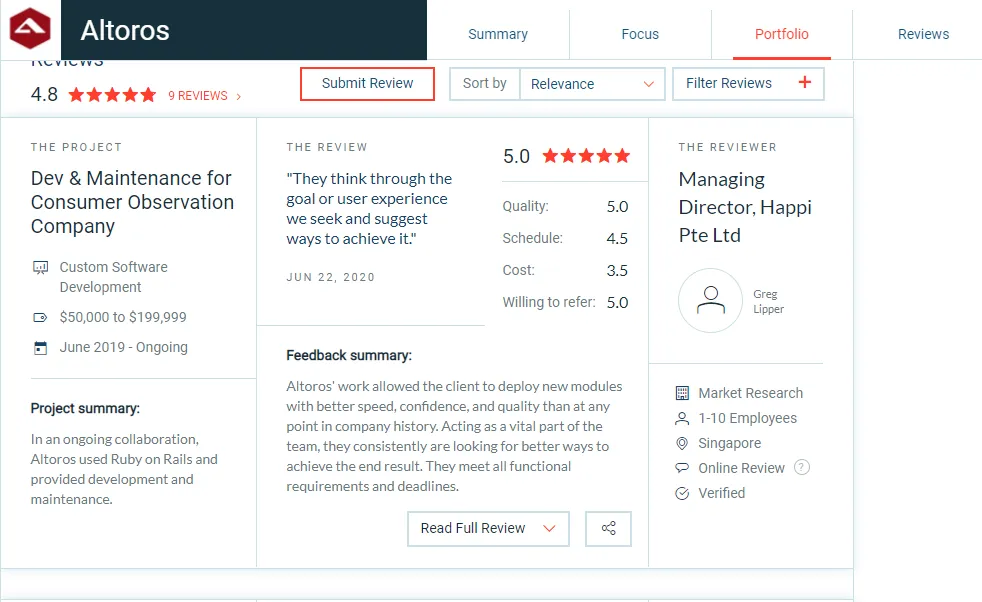Click the Submit Review button
The height and width of the screenshot is (602, 982).
[x=367, y=84]
